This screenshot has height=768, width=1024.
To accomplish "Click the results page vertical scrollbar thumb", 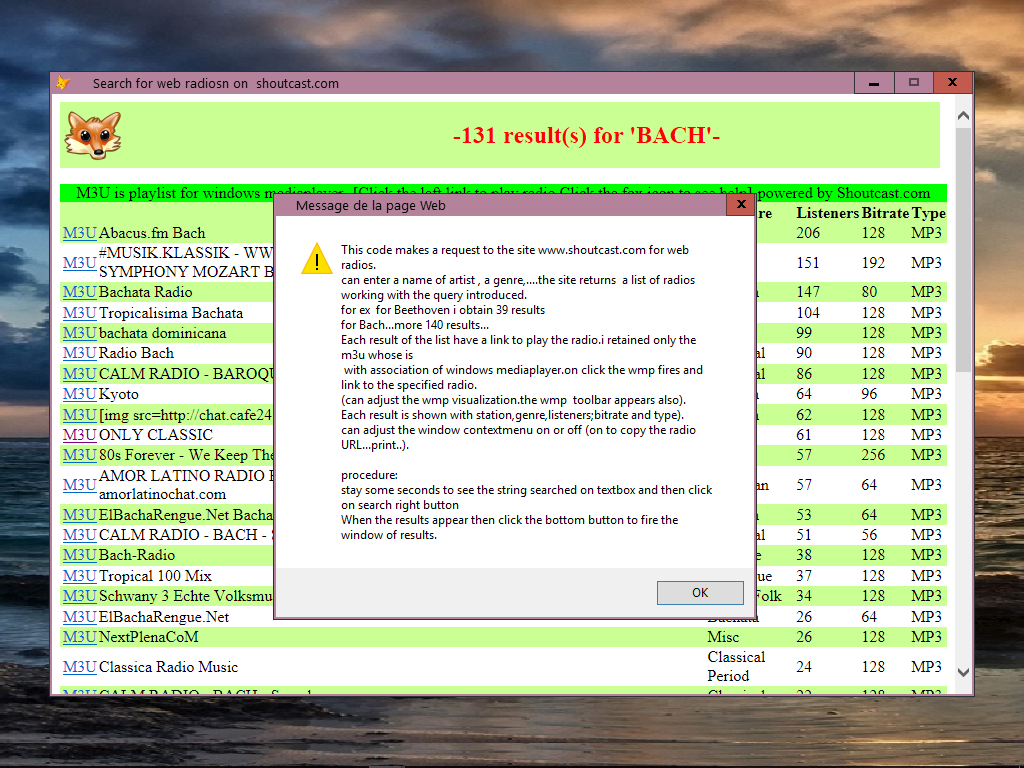I will pyautogui.click(x=963, y=250).
